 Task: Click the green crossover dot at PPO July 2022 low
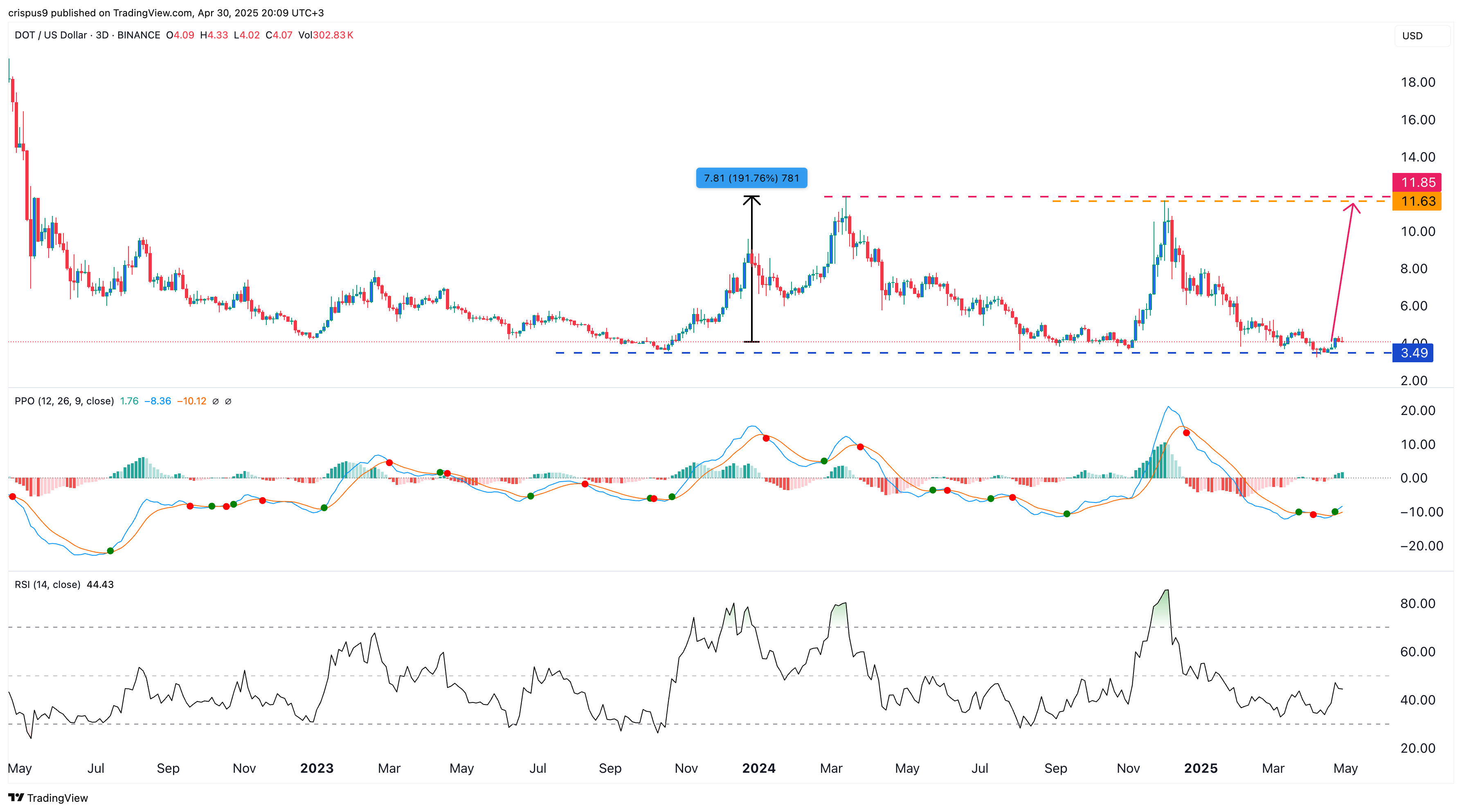pyautogui.click(x=110, y=551)
